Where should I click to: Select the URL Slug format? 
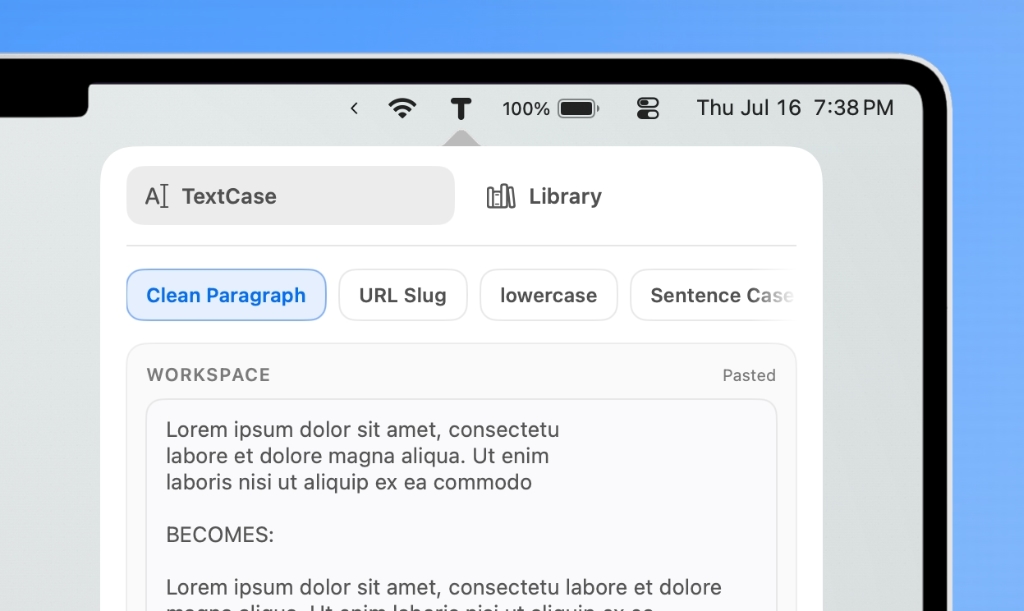coord(403,295)
